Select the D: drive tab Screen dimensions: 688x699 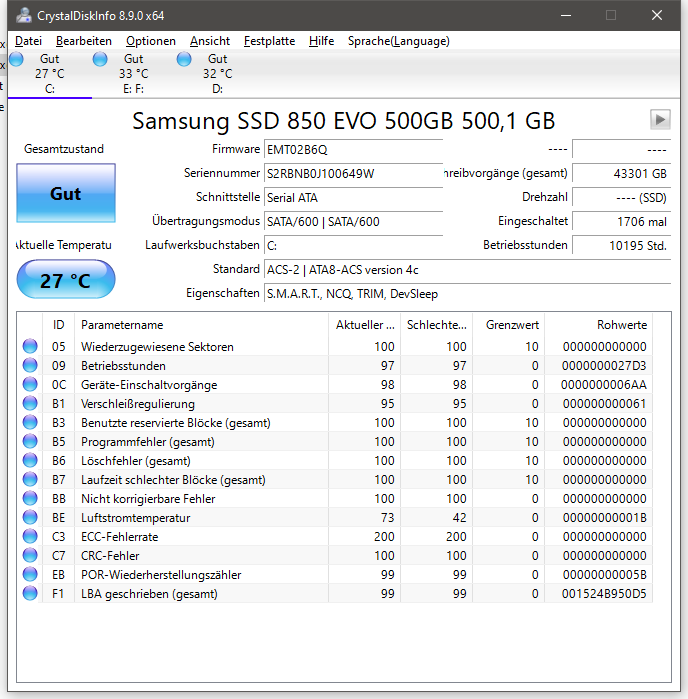click(x=217, y=74)
